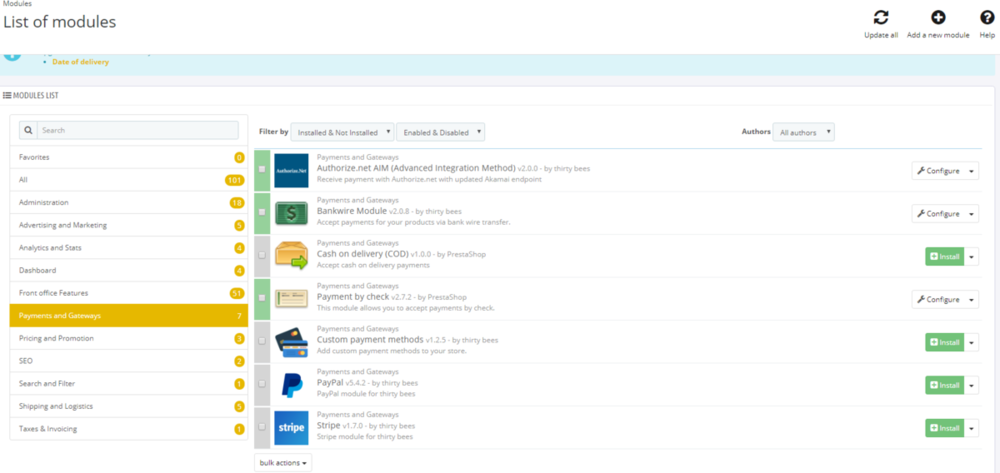Screen dimensions: 1000x473
Task: Click the Payment by check icon
Action: click(291, 298)
